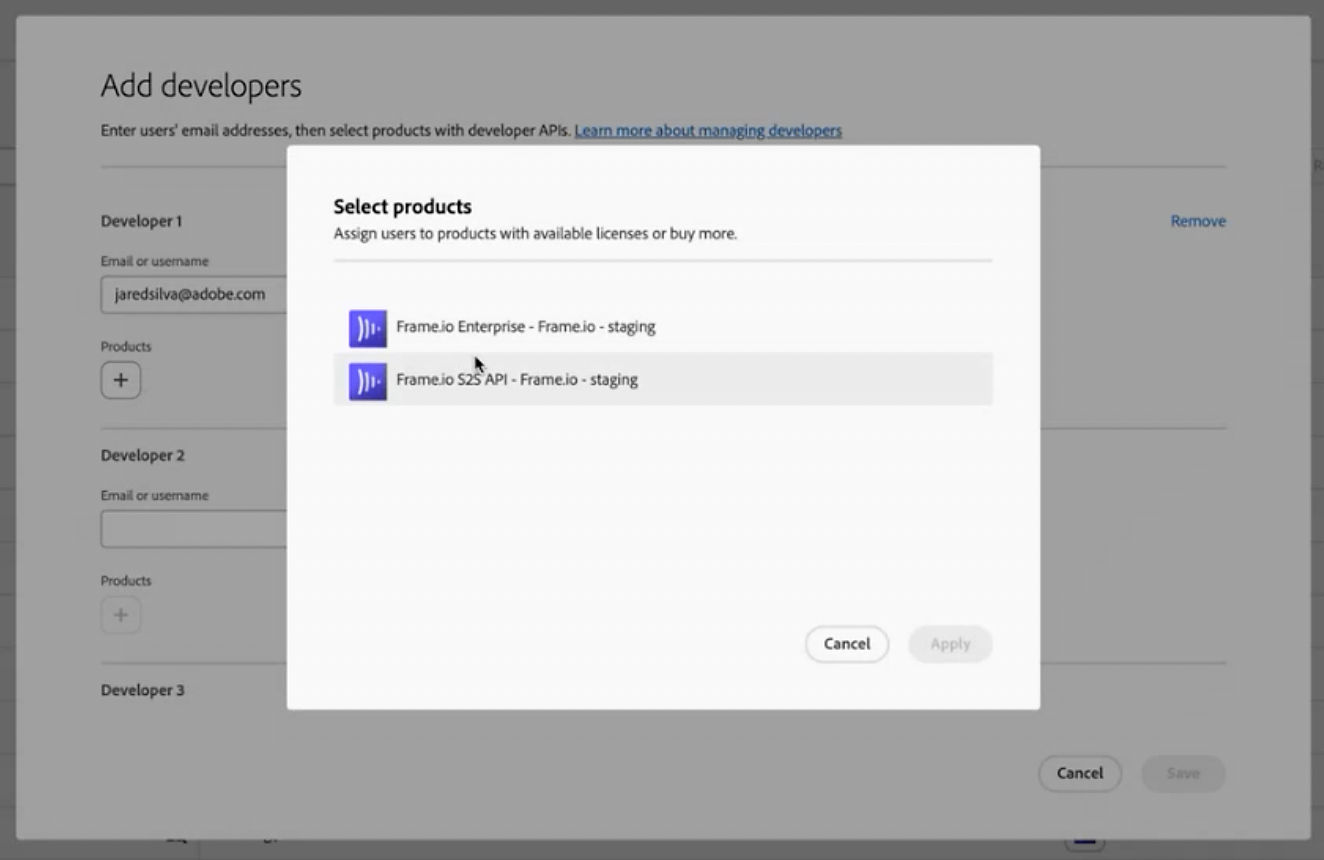1324x860 pixels.
Task: Open Learn more about managing developers link
Action: pyautogui.click(x=708, y=130)
